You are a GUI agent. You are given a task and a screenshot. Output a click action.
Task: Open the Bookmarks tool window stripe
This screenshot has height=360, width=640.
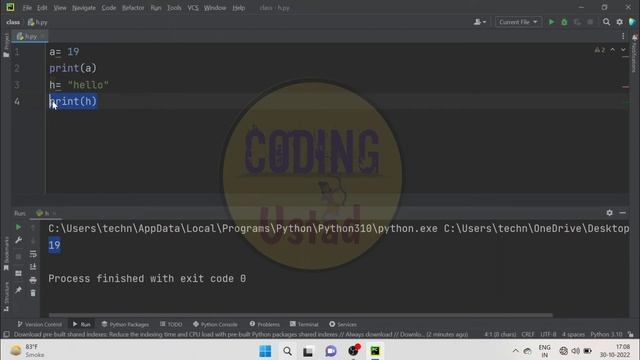tap(6, 253)
